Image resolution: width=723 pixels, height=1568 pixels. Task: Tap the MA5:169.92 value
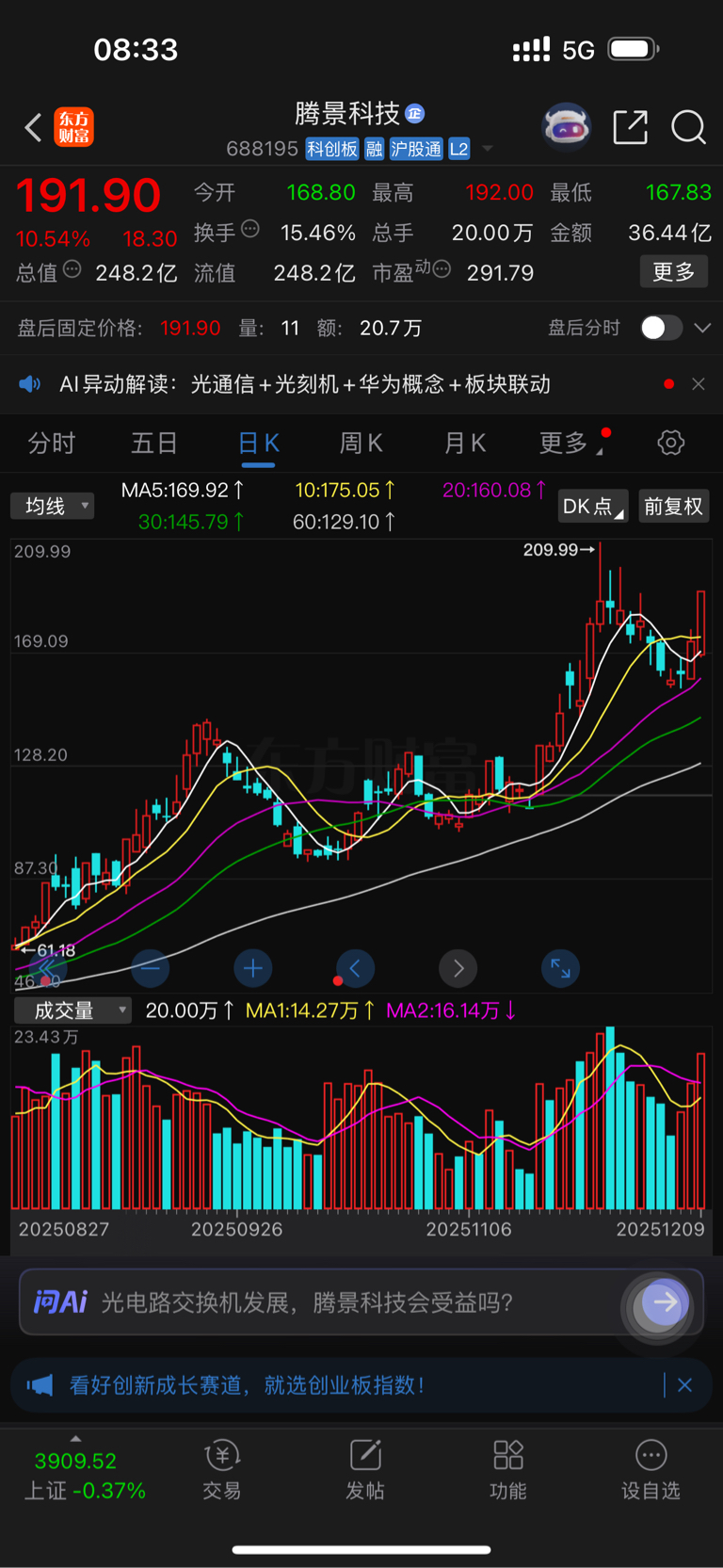[183, 491]
